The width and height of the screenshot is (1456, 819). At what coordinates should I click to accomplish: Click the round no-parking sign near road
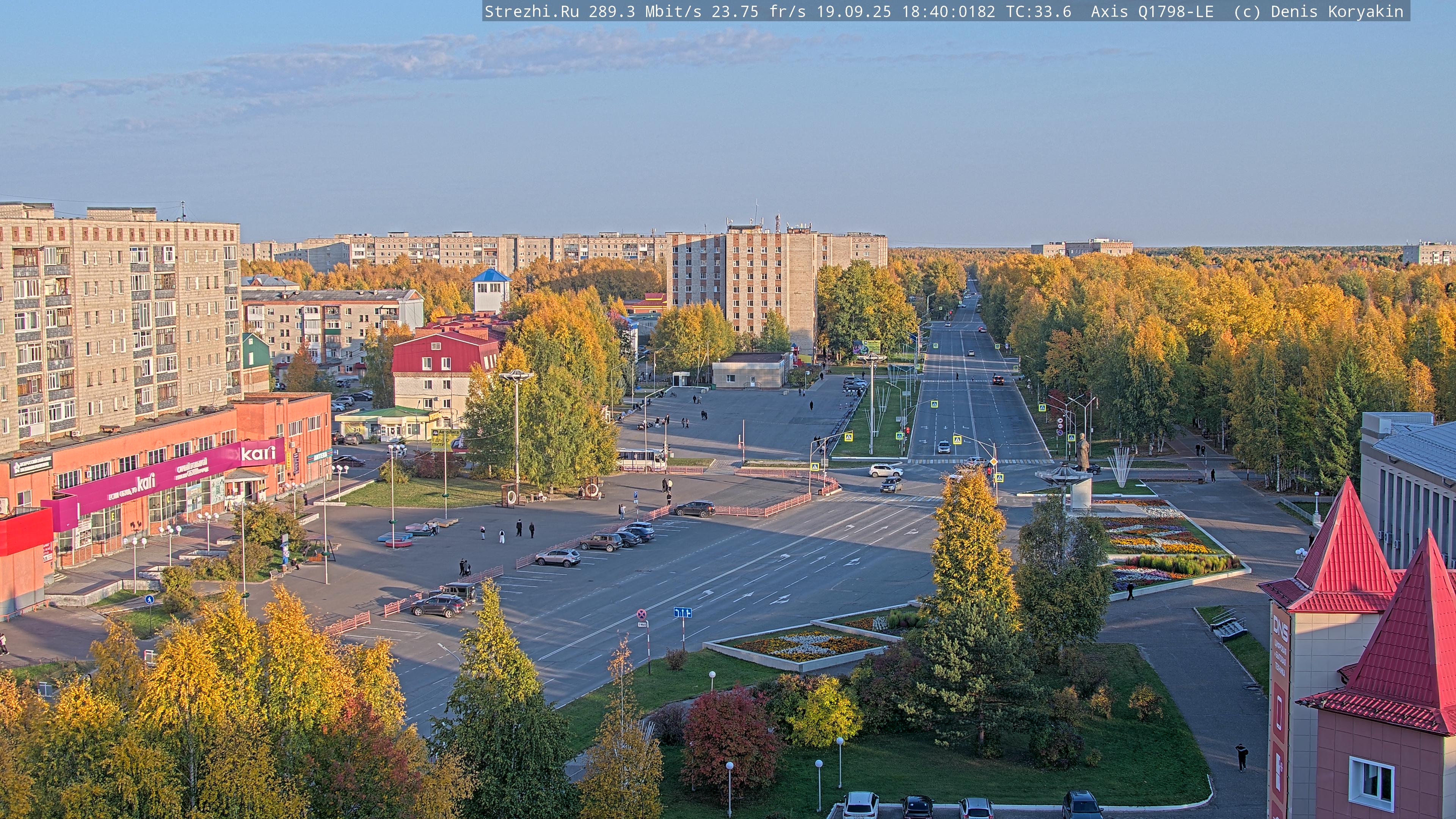pos(642,614)
